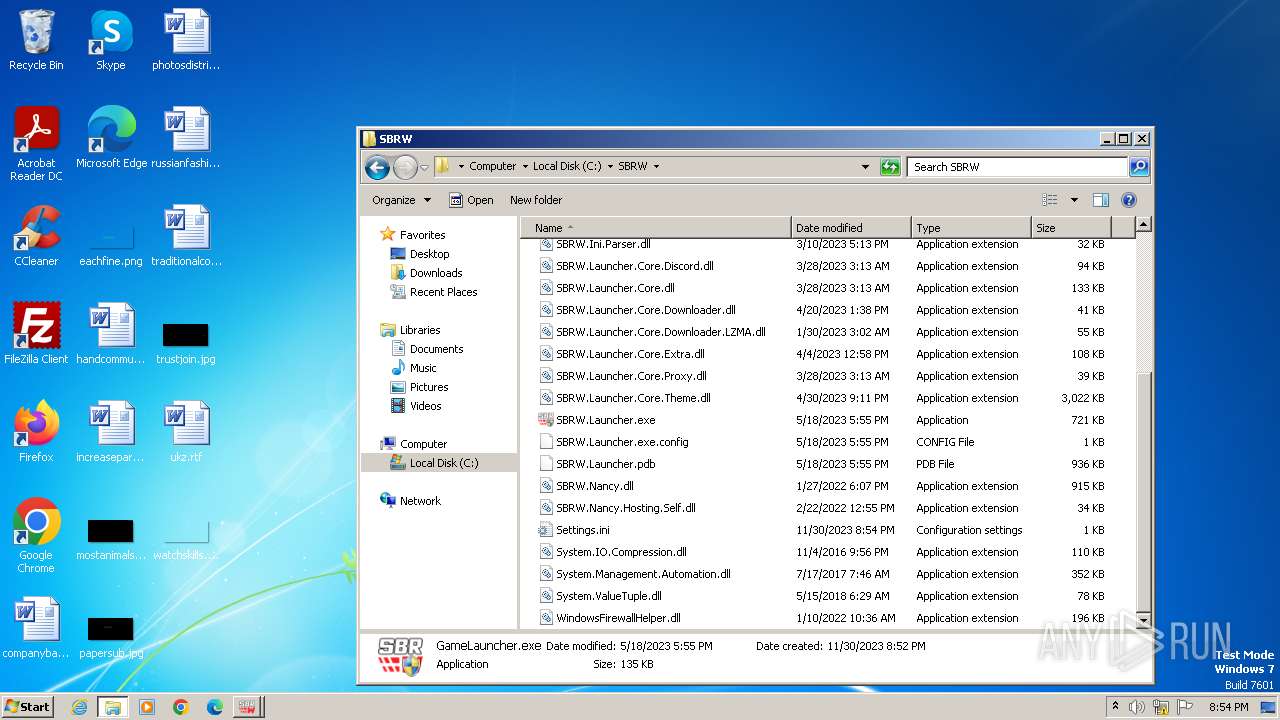The width and height of the screenshot is (1280, 720).
Task: Open CCleaner desktop shortcut
Action: tap(36, 236)
